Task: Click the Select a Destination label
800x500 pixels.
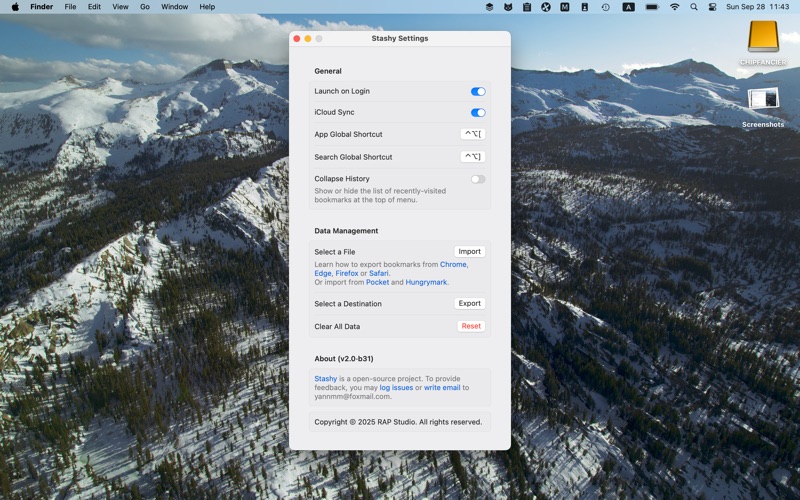Action: [x=348, y=304]
